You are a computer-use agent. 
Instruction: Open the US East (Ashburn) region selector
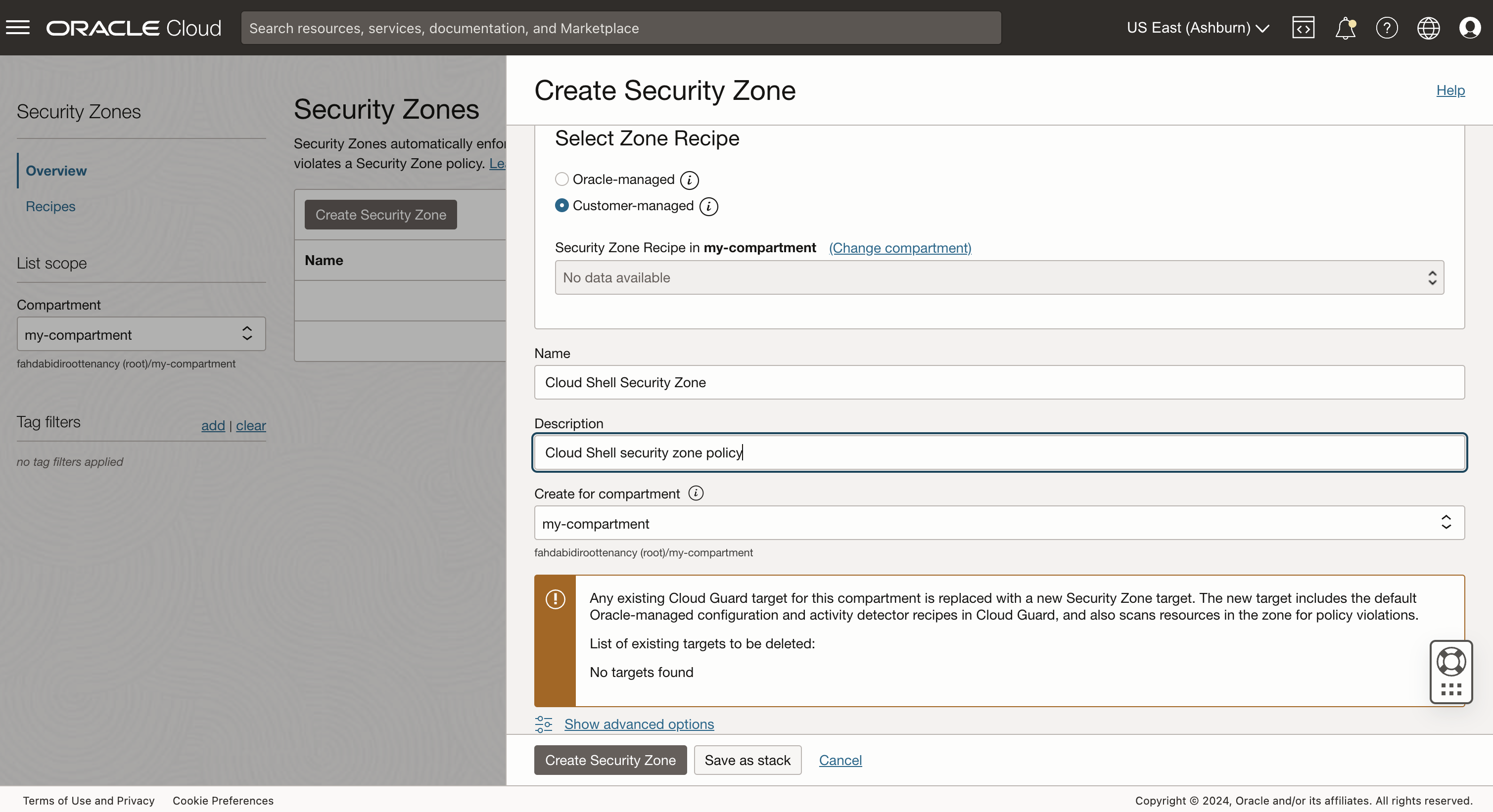1197,27
